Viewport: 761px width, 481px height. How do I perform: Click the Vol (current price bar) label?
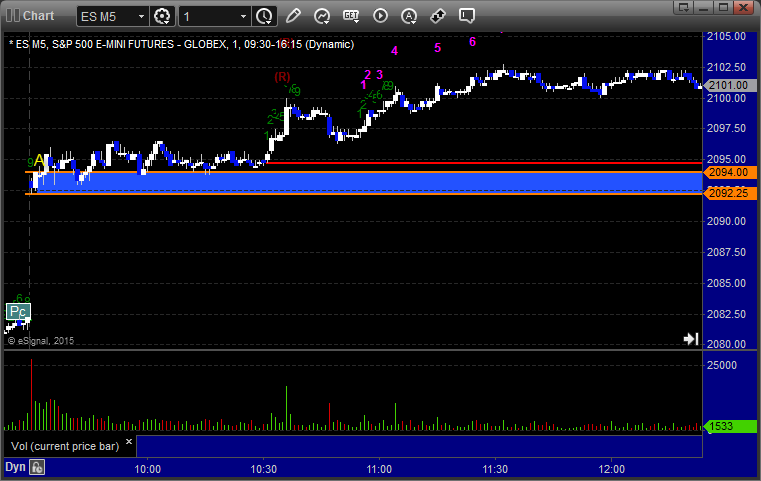(x=65, y=446)
